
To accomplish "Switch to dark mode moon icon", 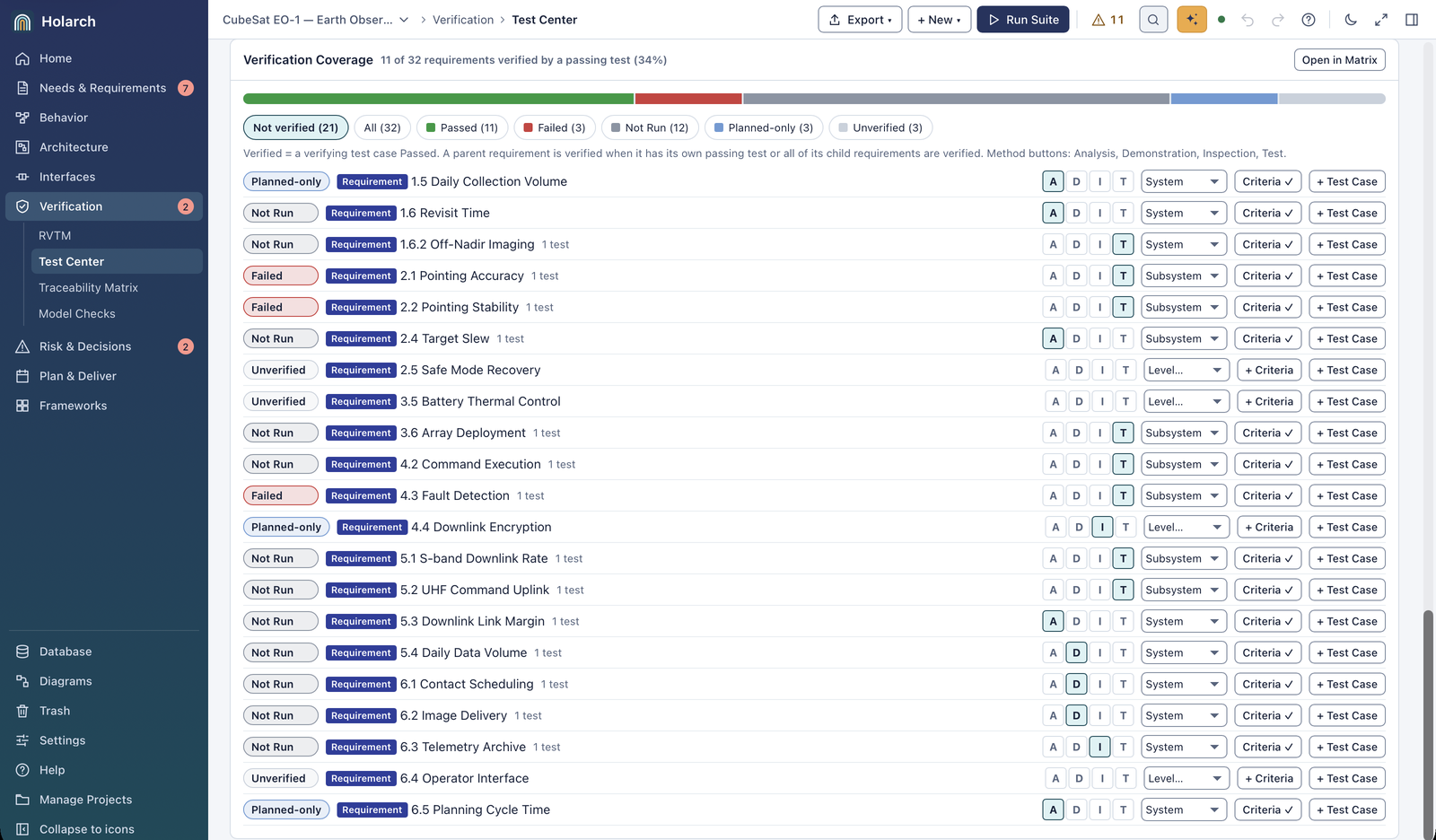I will [1351, 20].
